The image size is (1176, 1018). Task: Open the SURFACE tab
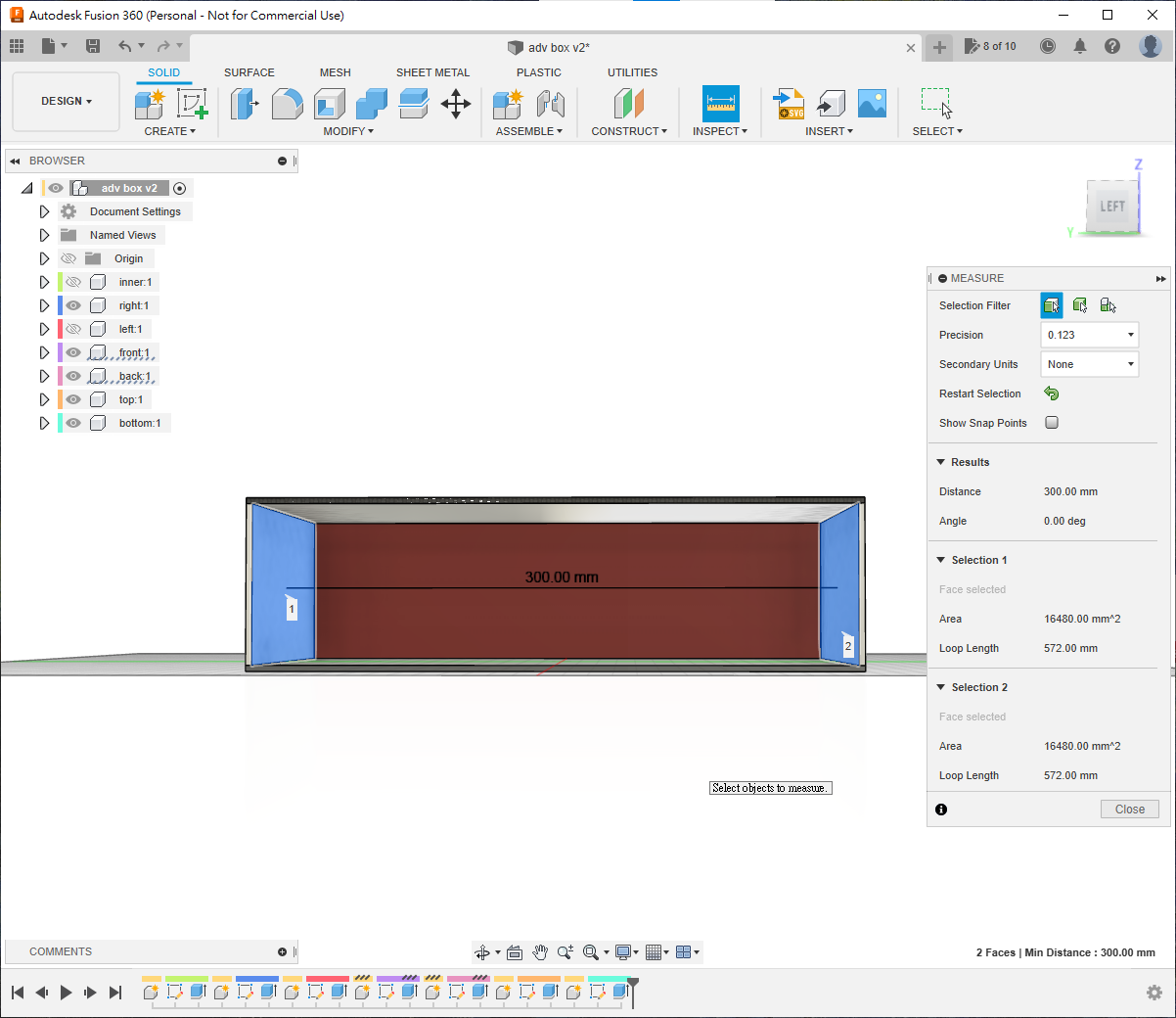tap(249, 72)
